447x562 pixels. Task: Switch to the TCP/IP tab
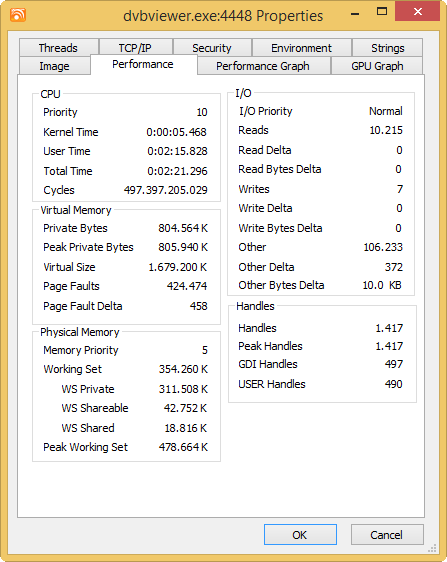135,48
